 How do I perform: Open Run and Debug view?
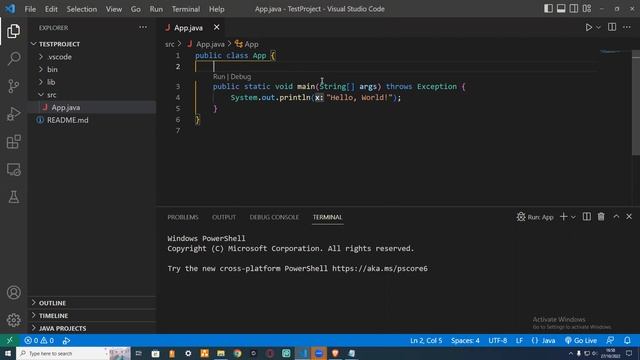click(13, 114)
